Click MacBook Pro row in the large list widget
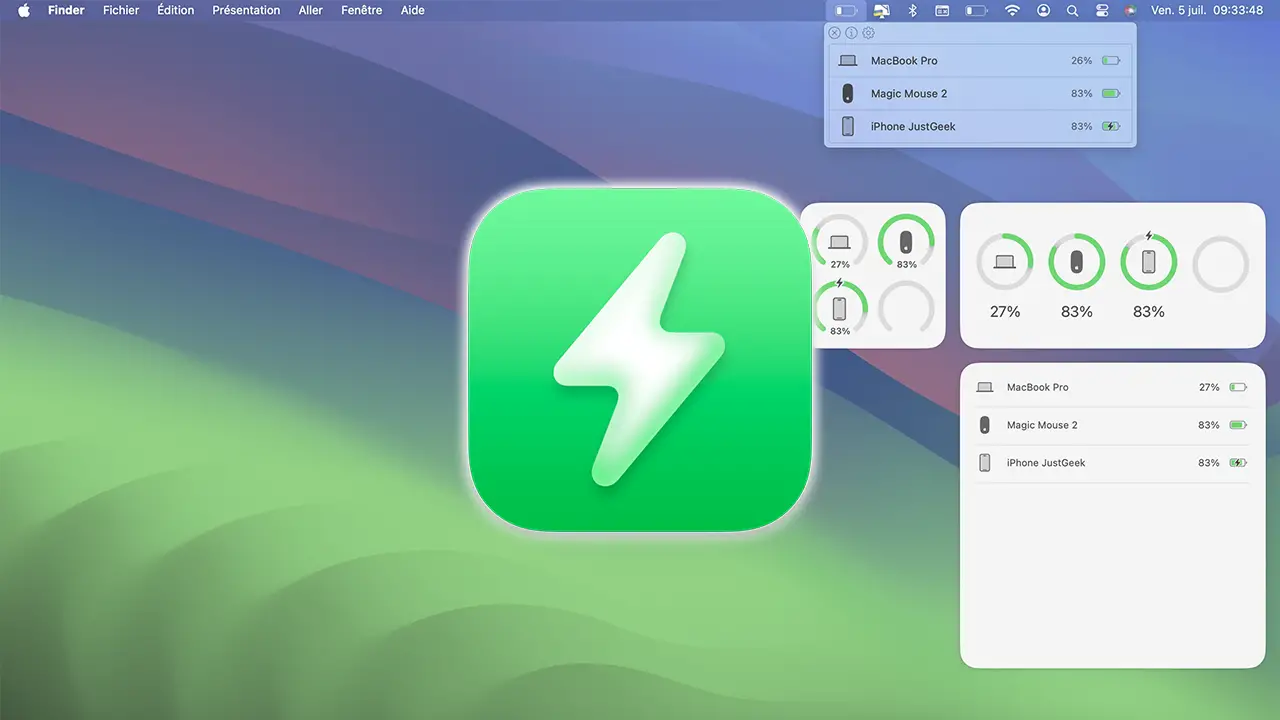This screenshot has width=1280, height=720. tap(1112, 387)
